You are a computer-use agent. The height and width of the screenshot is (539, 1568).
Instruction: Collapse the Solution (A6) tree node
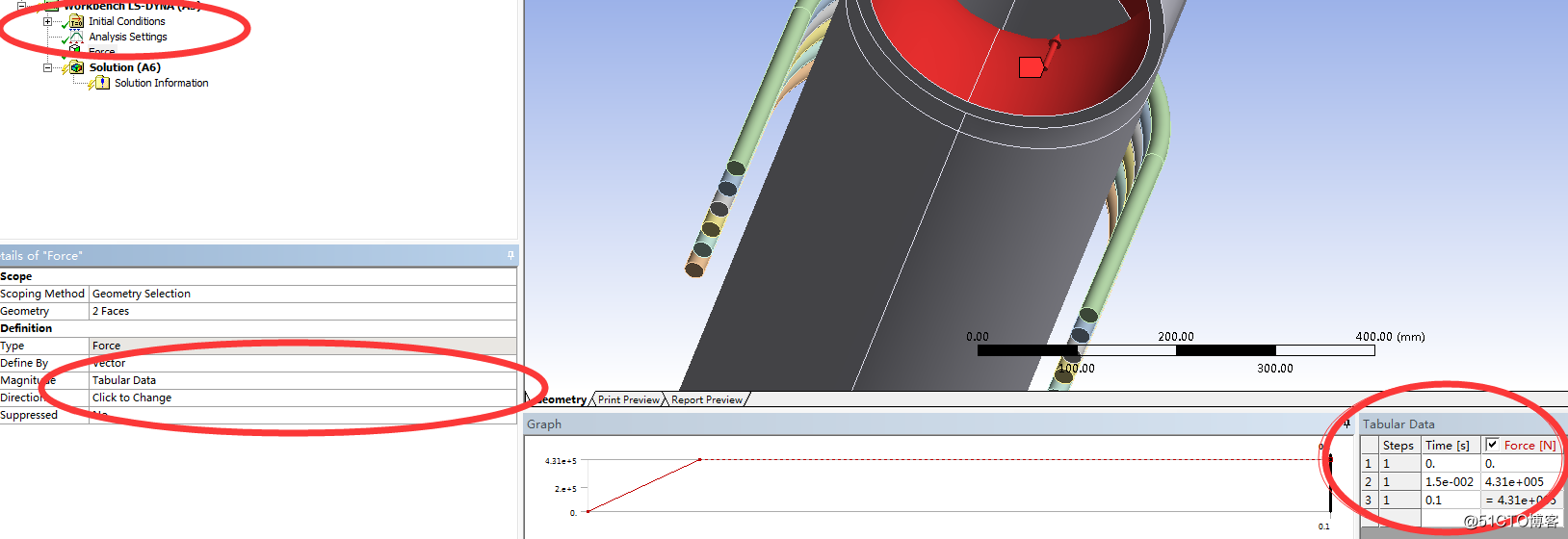pyautogui.click(x=47, y=67)
